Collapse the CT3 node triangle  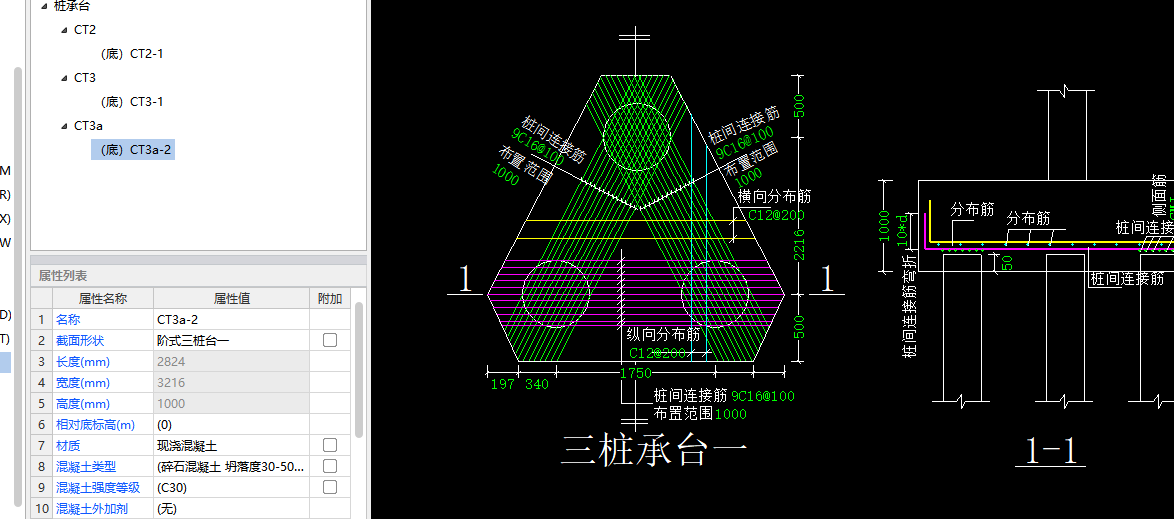[64, 78]
